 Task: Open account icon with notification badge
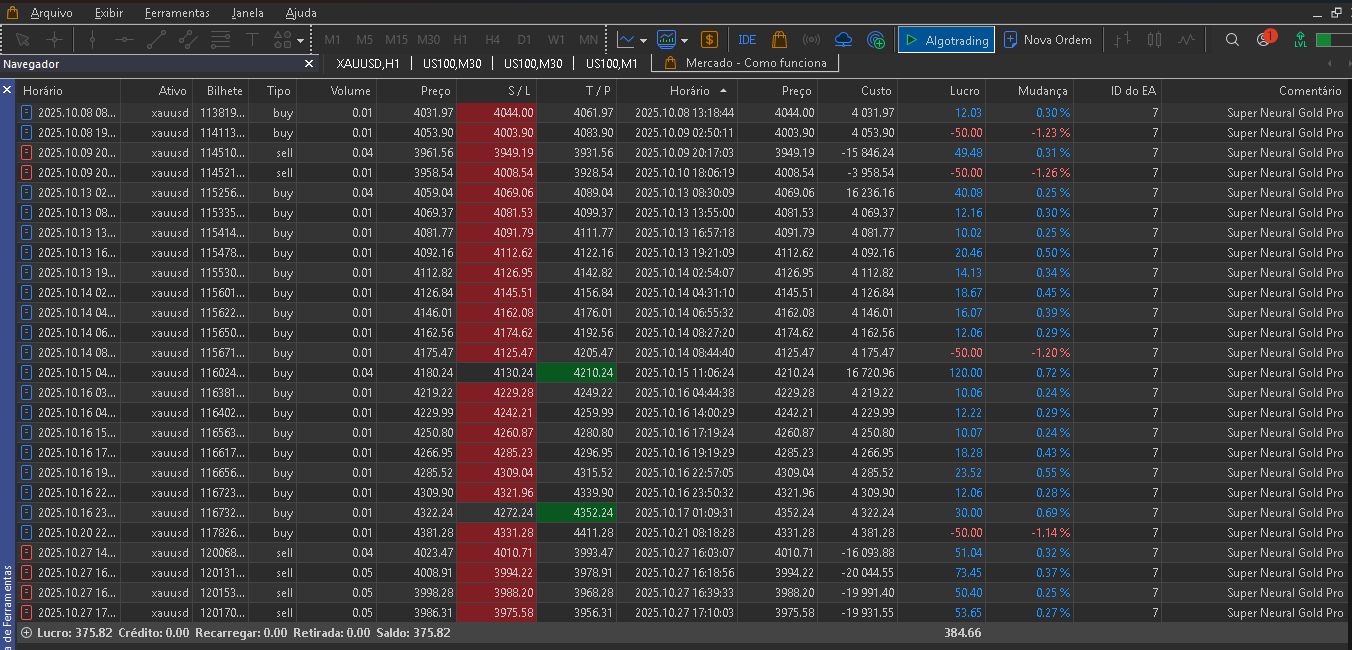point(1265,39)
